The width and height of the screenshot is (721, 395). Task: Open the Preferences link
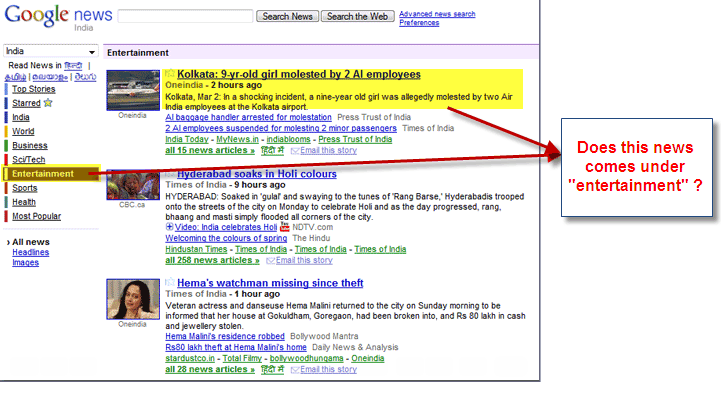(x=419, y=23)
